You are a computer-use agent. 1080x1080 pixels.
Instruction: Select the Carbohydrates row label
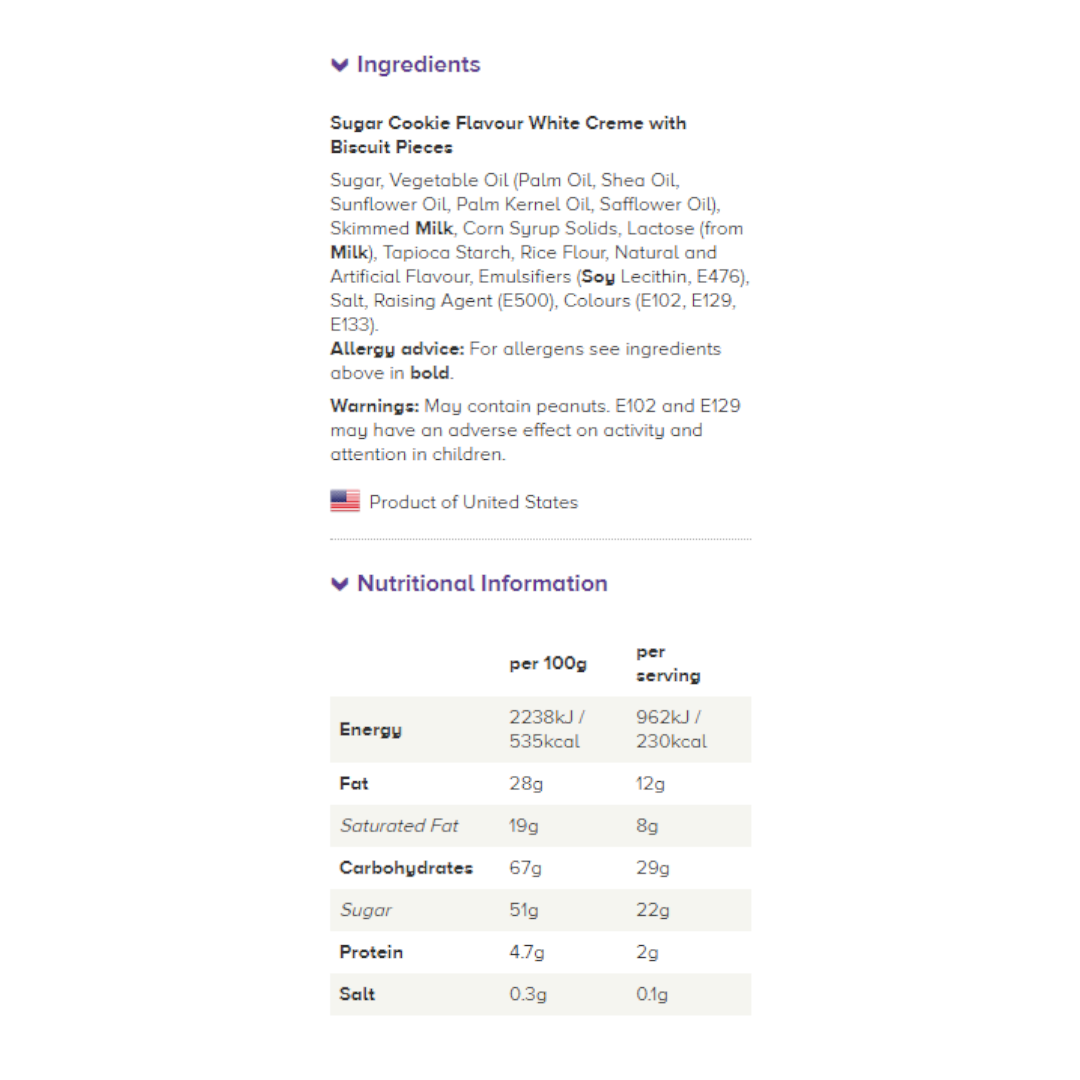[406, 868]
